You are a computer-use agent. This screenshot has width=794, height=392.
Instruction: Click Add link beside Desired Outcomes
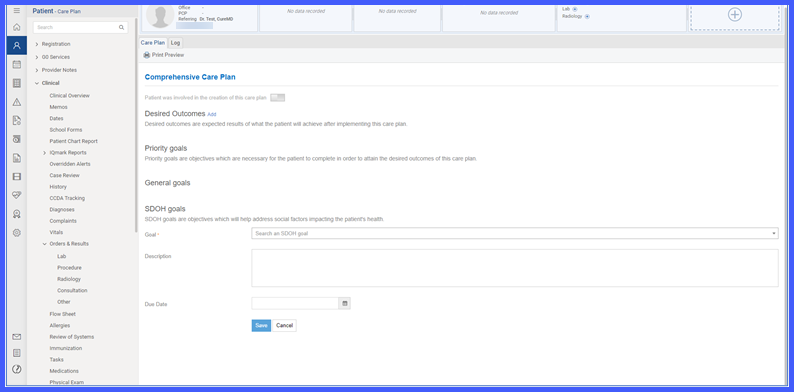click(212, 114)
